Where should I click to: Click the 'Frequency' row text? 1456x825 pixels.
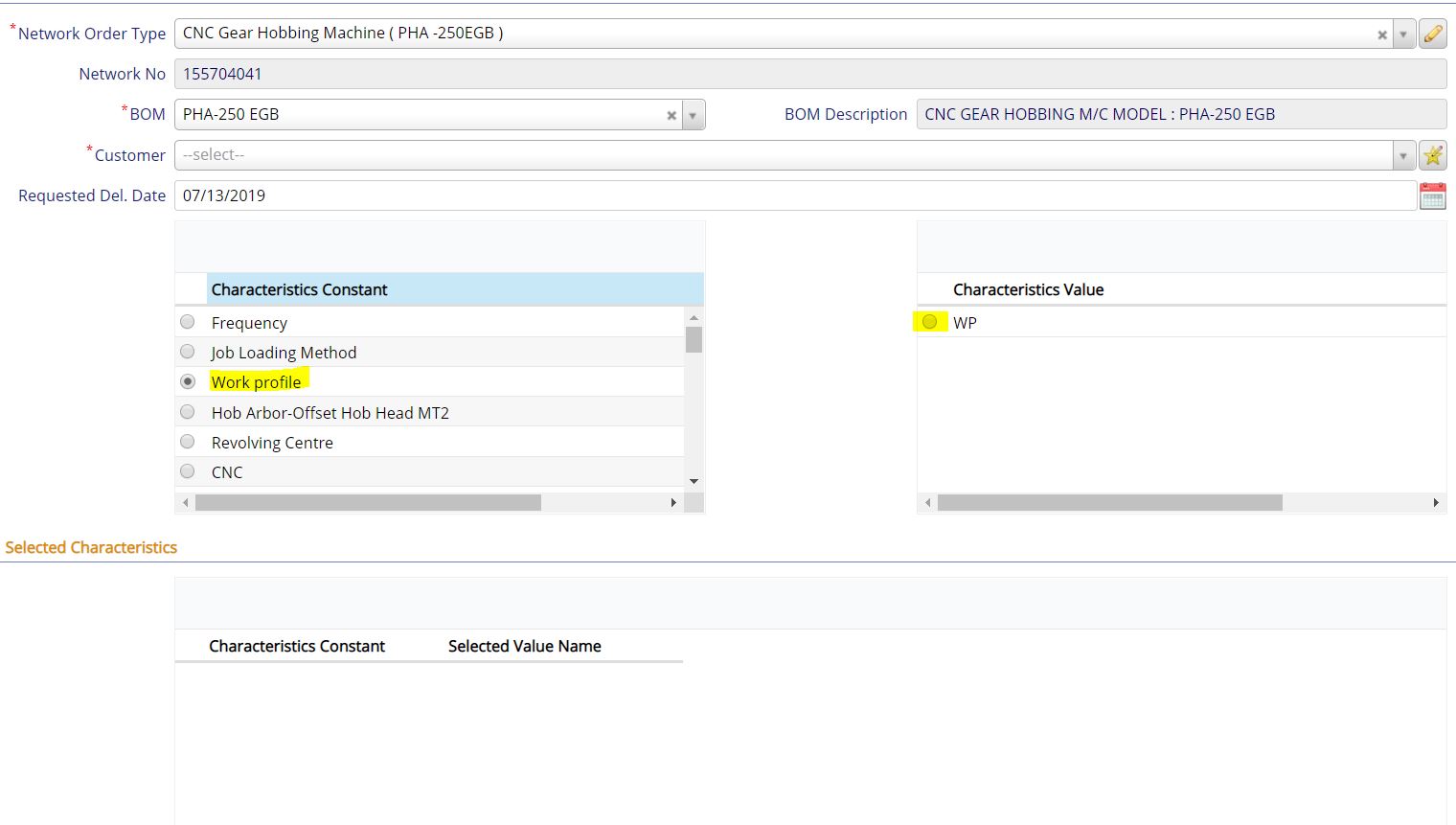[249, 323]
